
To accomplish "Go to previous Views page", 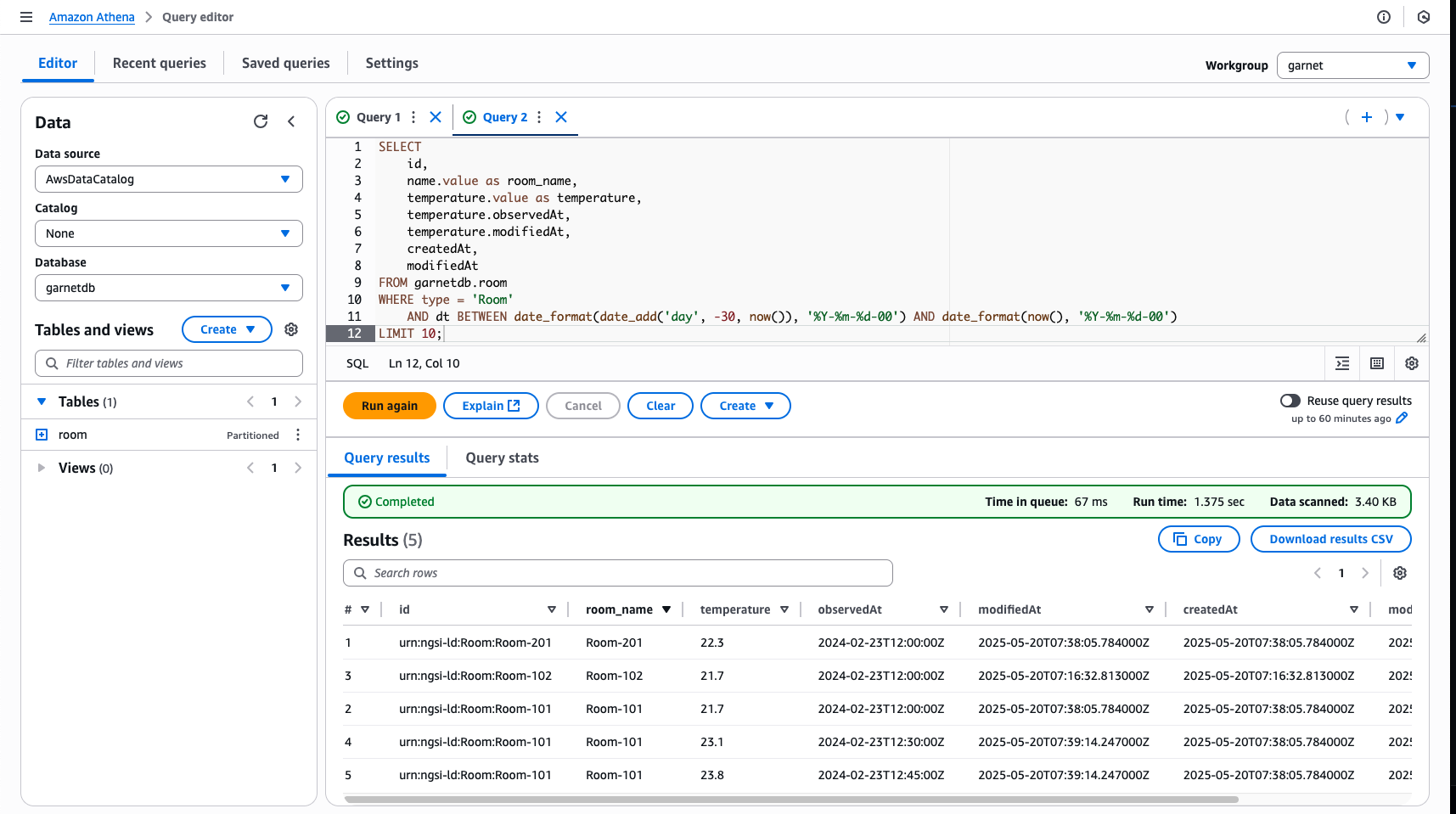I will click(250, 468).
